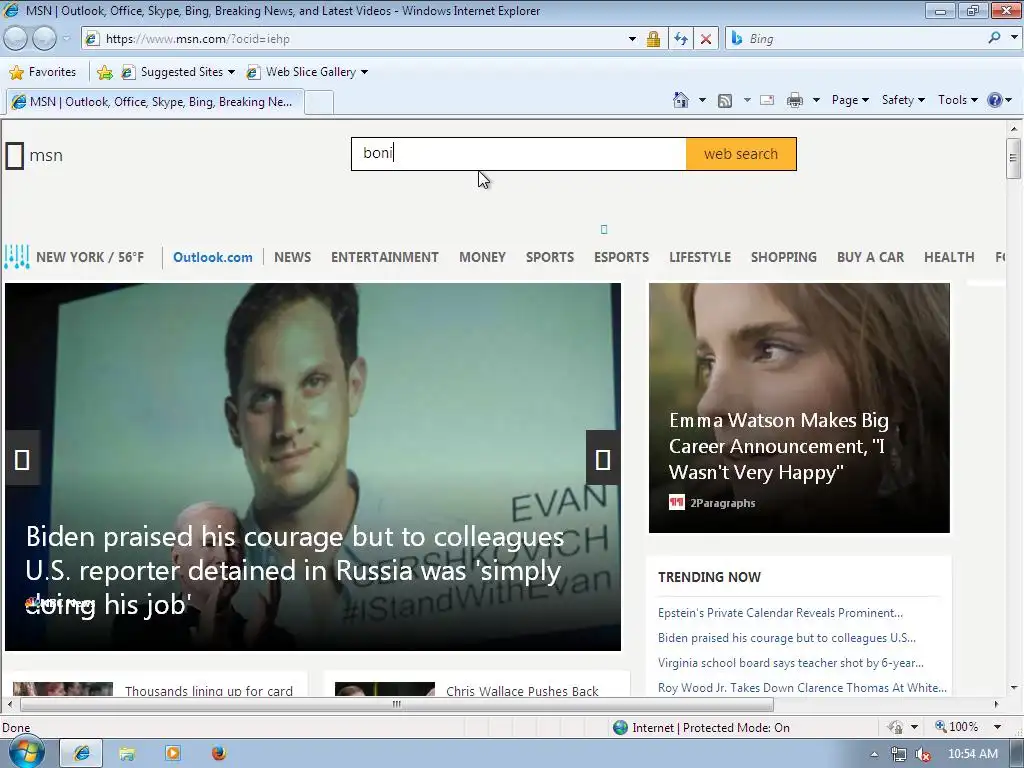This screenshot has height=768, width=1024.
Task: Click the security lock icon in address bar
Action: (653, 39)
